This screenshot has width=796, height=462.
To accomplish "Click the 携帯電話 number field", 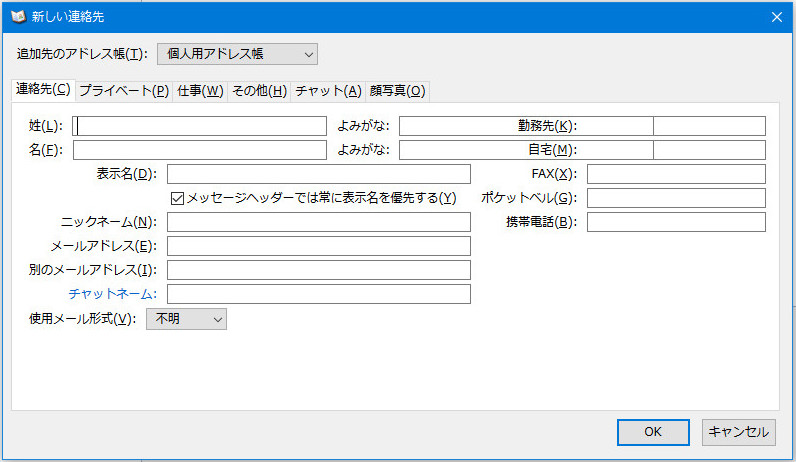I will [676, 222].
